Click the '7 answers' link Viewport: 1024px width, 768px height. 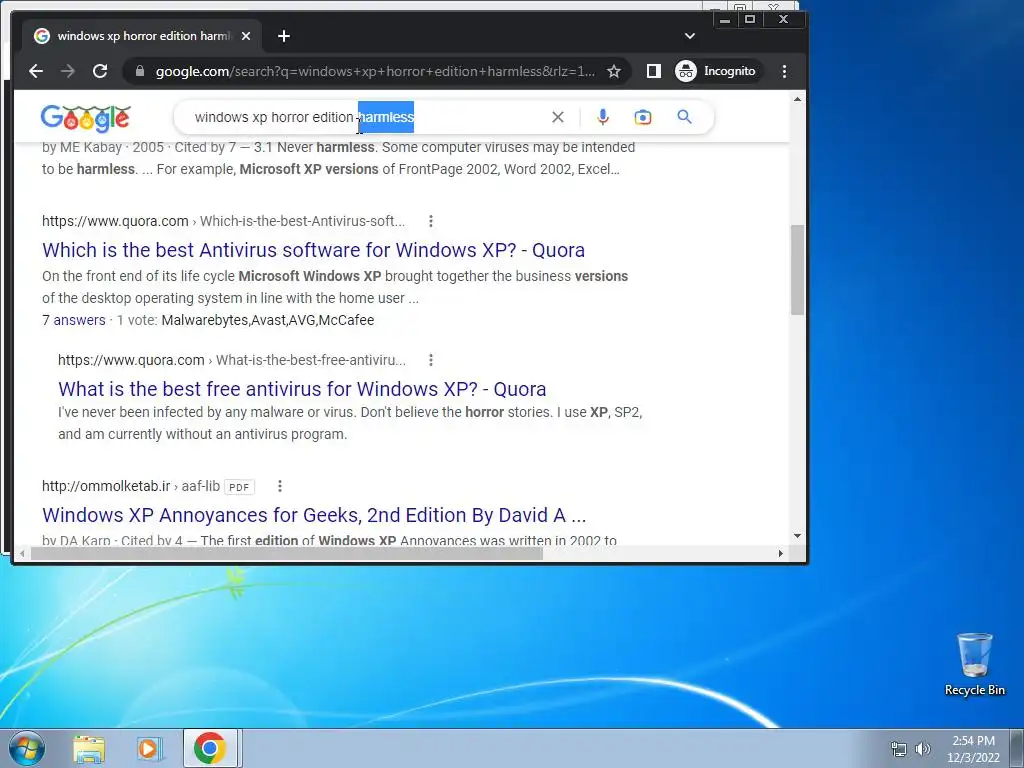click(x=74, y=320)
